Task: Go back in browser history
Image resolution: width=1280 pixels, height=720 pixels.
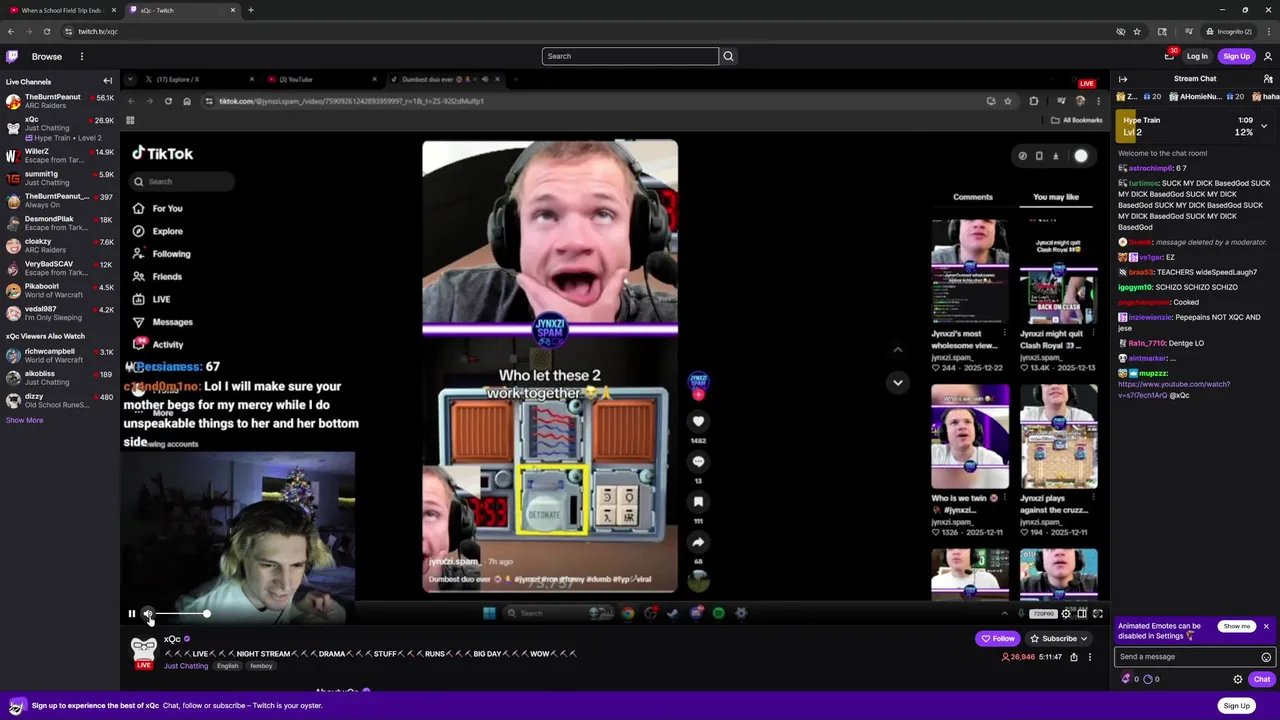Action: (10, 31)
